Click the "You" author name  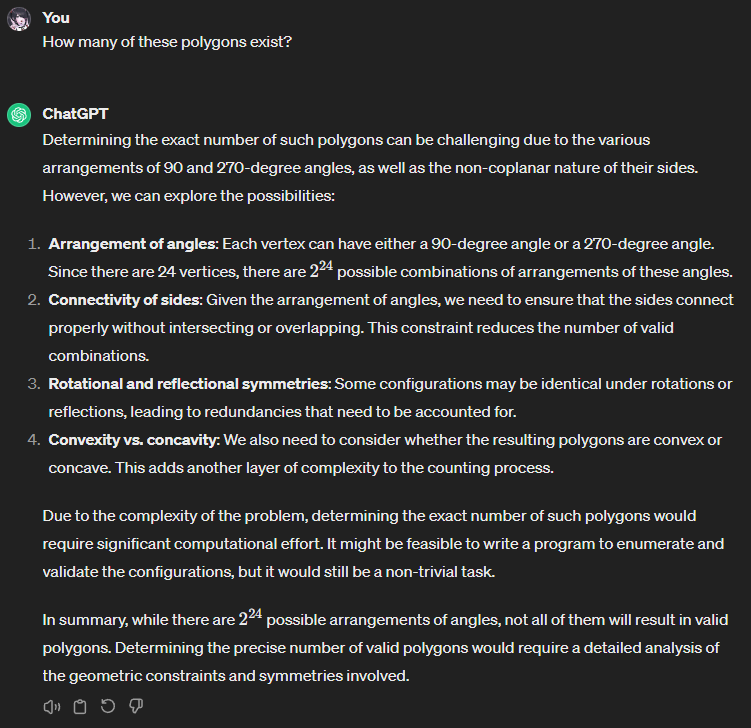tap(56, 18)
